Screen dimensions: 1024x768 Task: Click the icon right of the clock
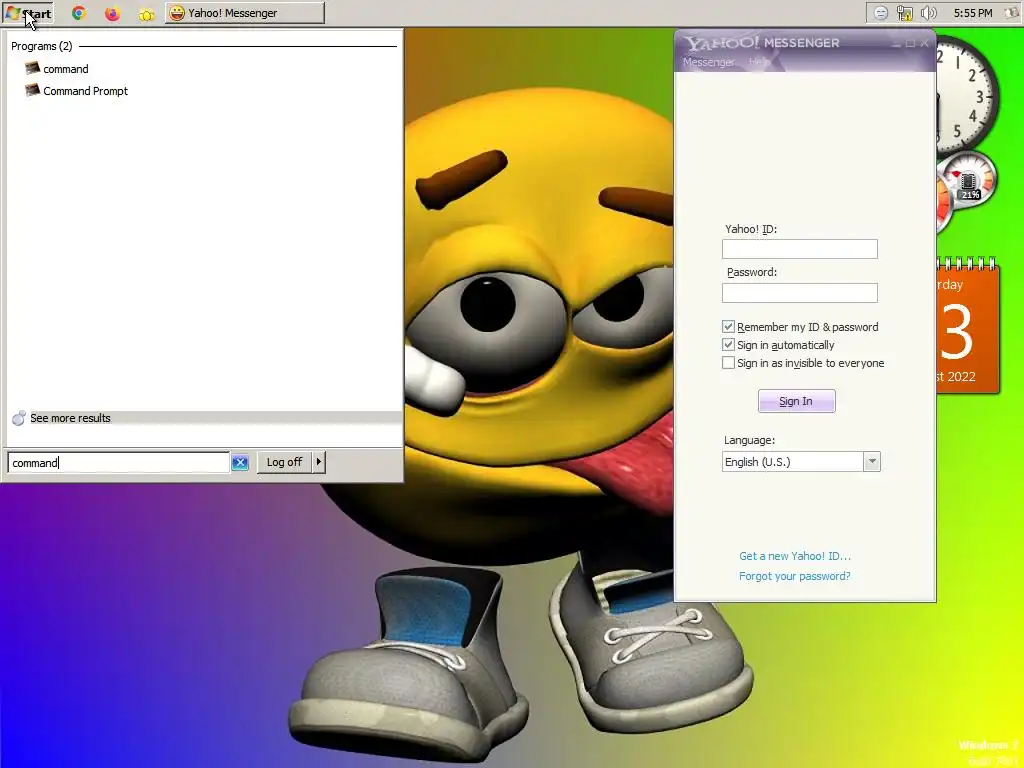tap(1011, 13)
